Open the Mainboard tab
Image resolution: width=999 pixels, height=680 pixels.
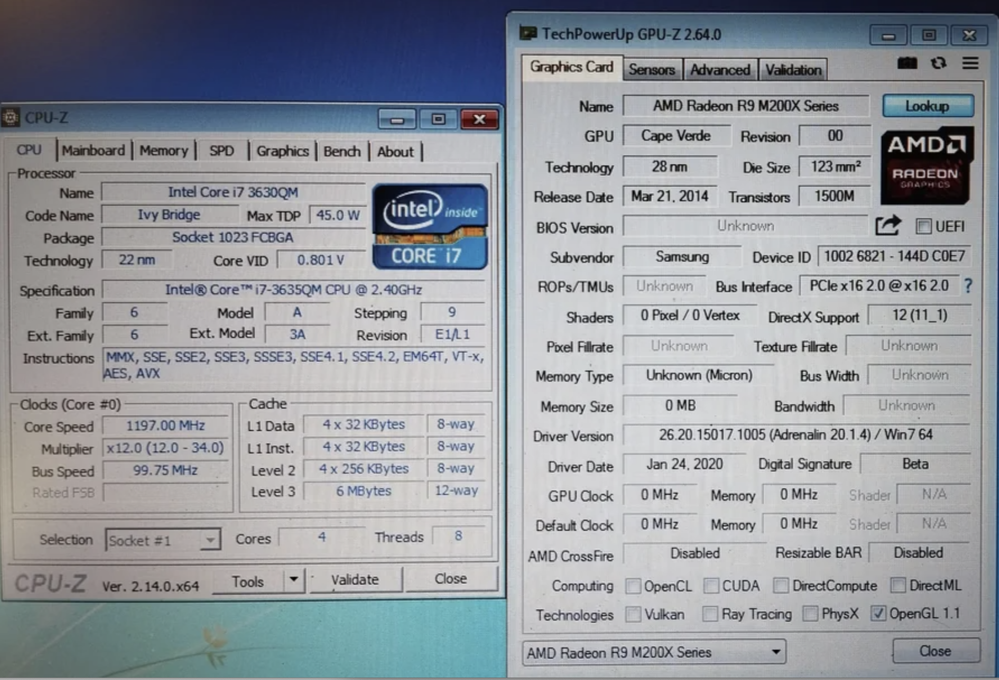click(x=94, y=151)
